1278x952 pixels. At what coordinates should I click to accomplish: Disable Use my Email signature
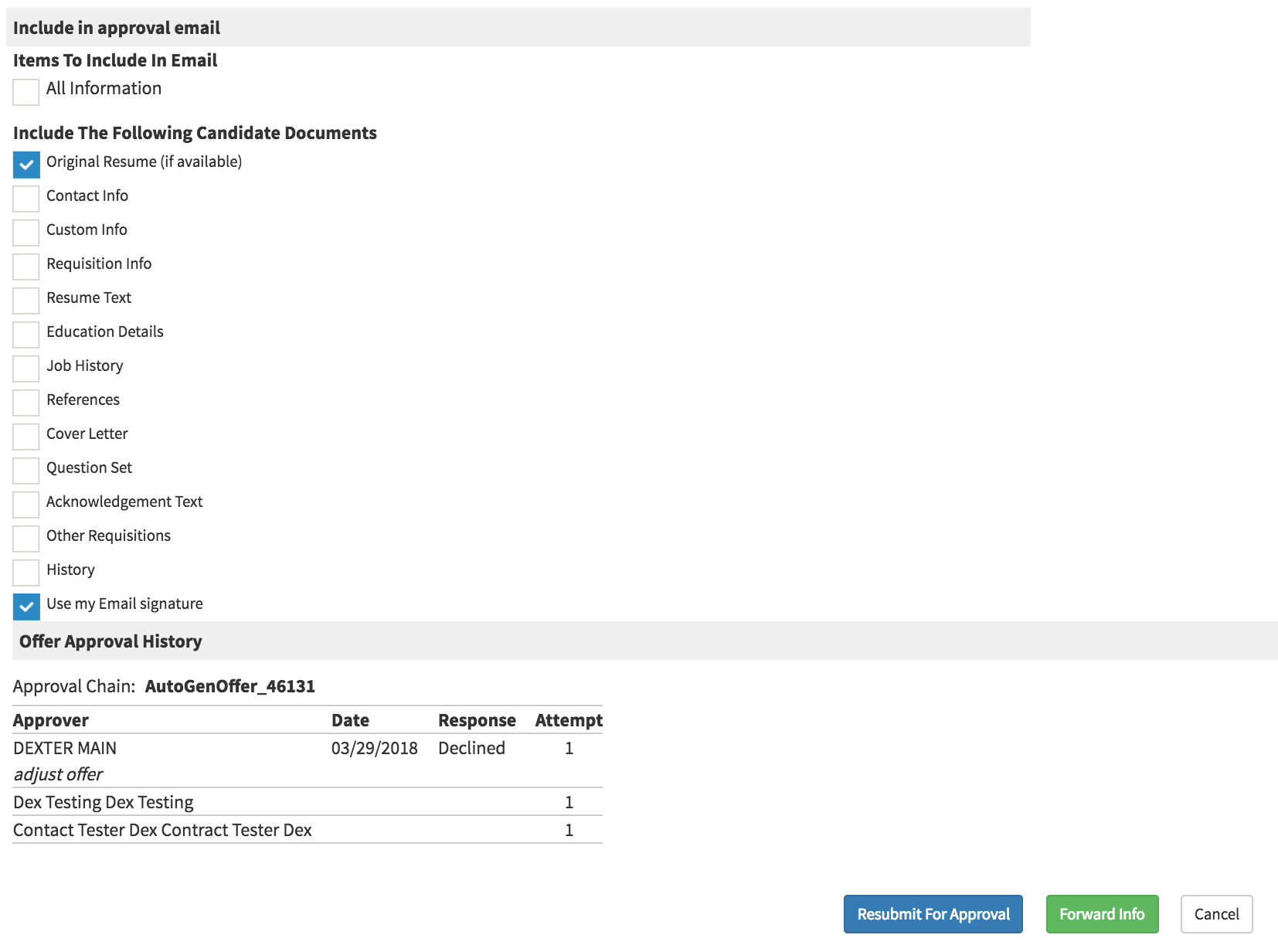[26, 607]
